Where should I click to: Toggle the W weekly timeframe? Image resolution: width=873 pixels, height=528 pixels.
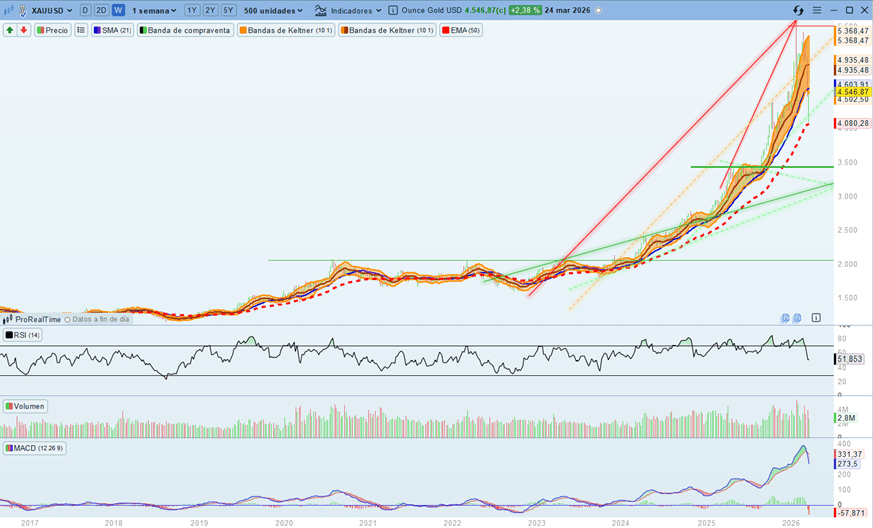[x=118, y=10]
